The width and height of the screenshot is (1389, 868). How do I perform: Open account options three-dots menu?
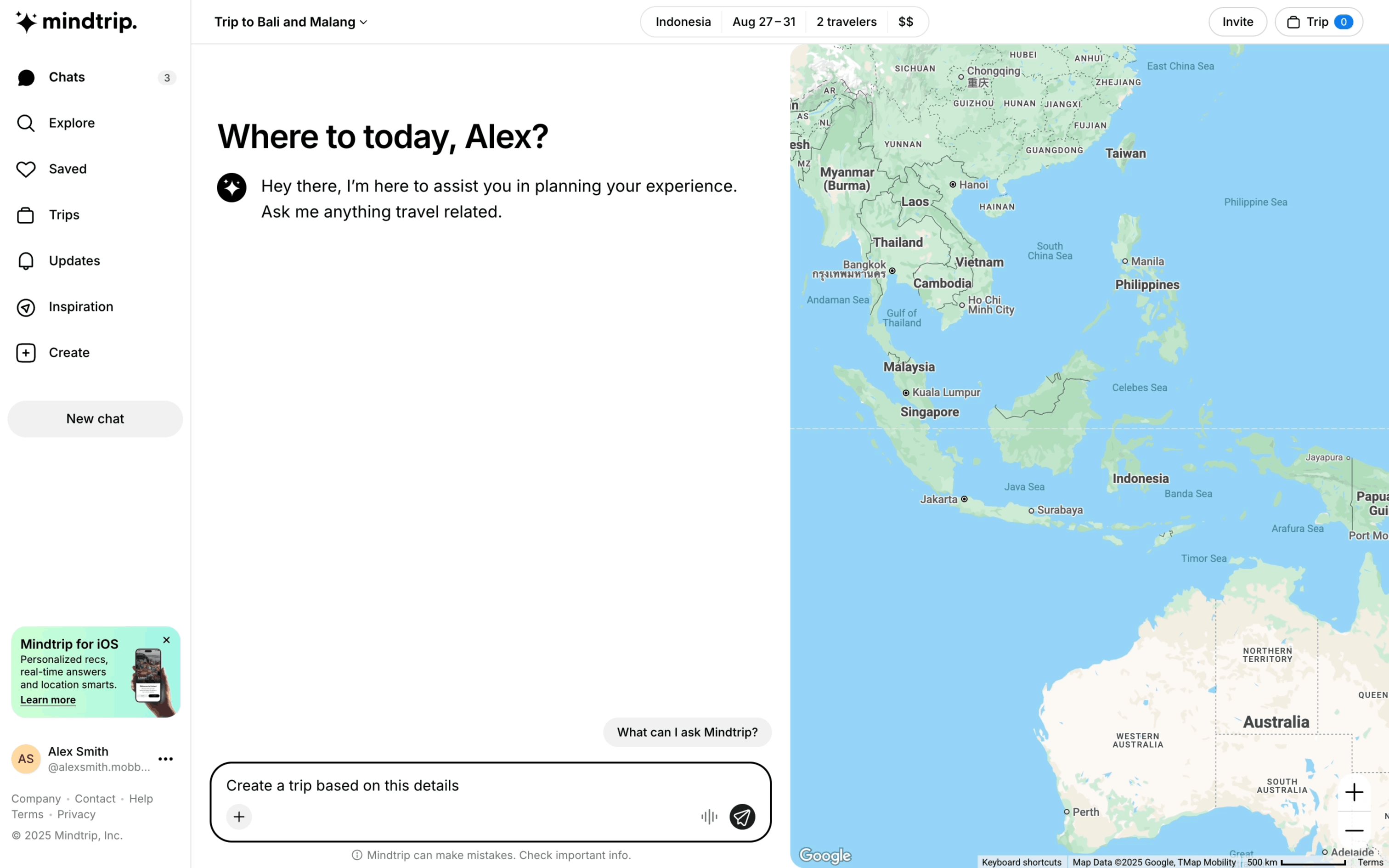pos(165,759)
